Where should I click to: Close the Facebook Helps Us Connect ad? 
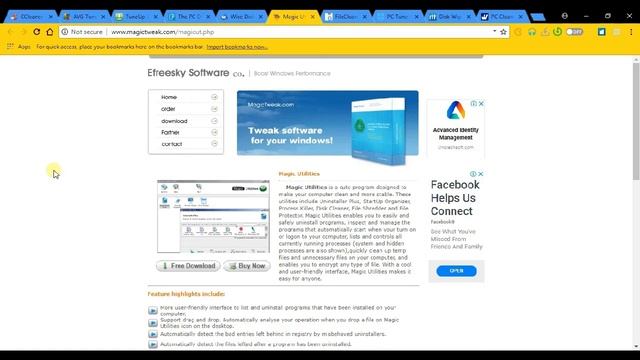pos(481,174)
